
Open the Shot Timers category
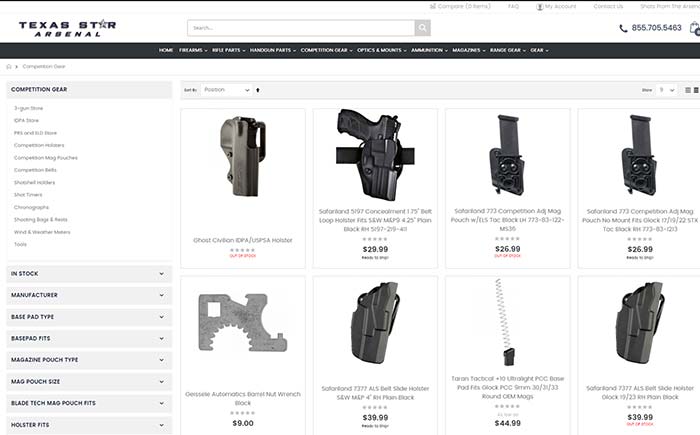[x=28, y=195]
